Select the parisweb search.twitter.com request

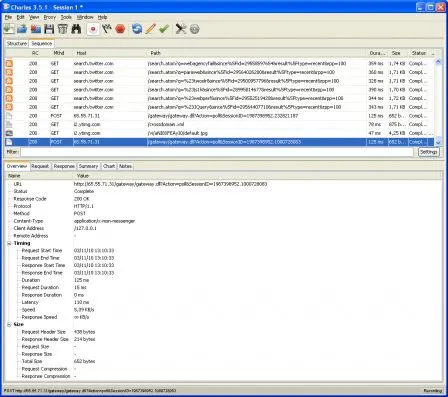coord(219,72)
